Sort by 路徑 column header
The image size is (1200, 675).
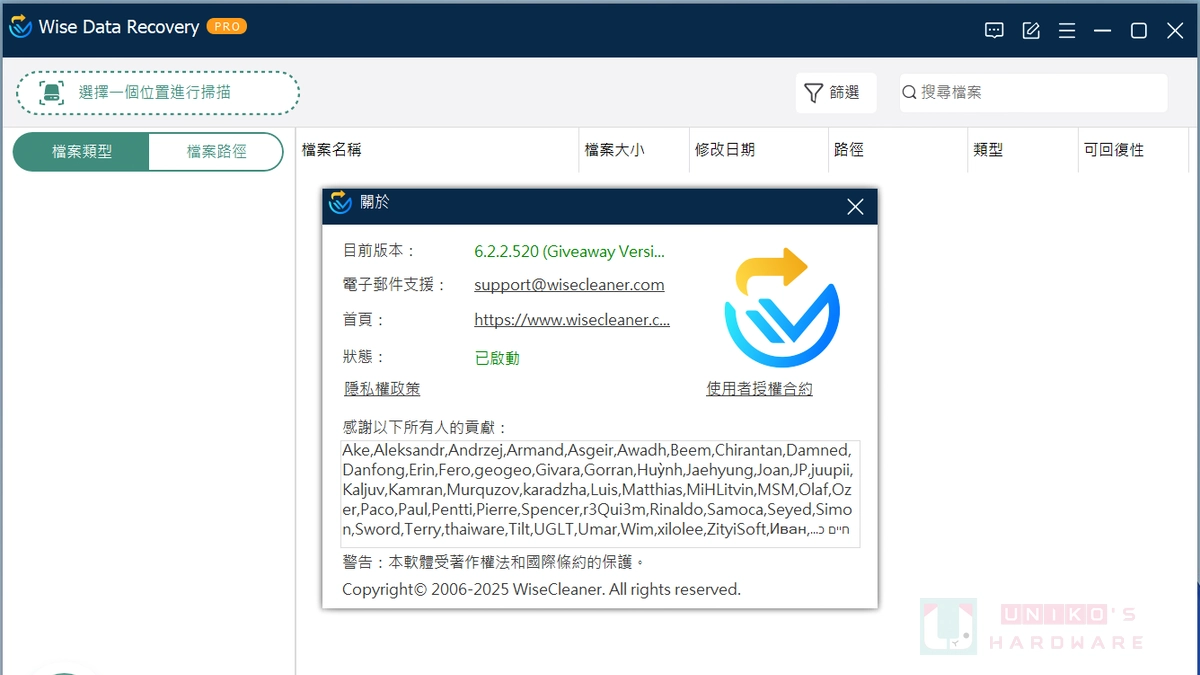click(x=898, y=150)
